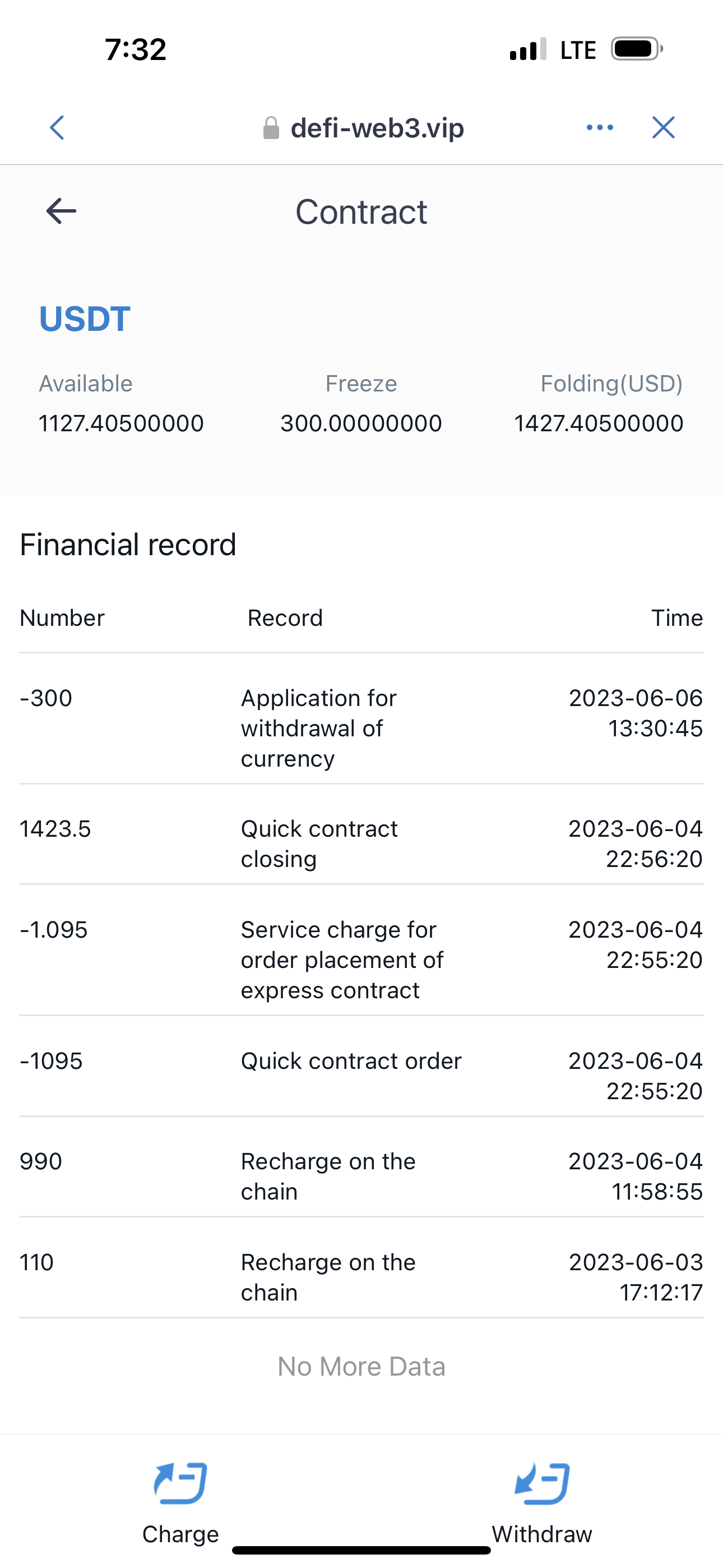Viewport: 723px width, 1568px height.
Task: Tap the Freeze amount 300.00000000
Action: [x=361, y=423]
